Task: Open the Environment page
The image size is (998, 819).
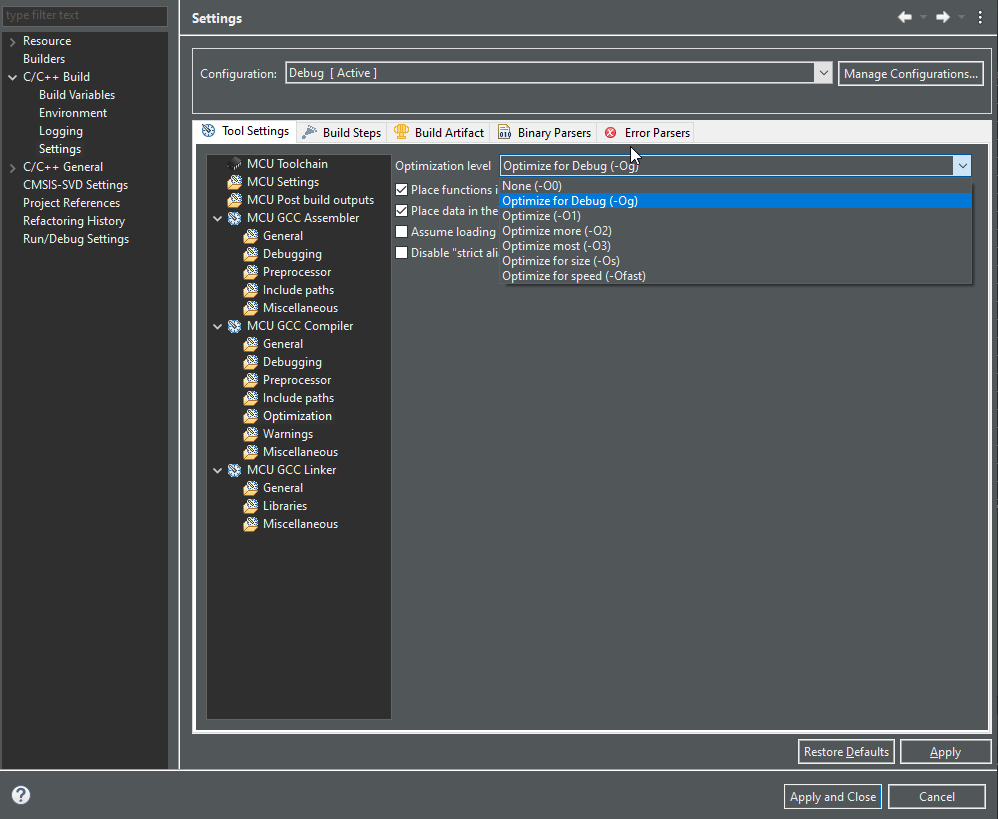Action: [73, 113]
